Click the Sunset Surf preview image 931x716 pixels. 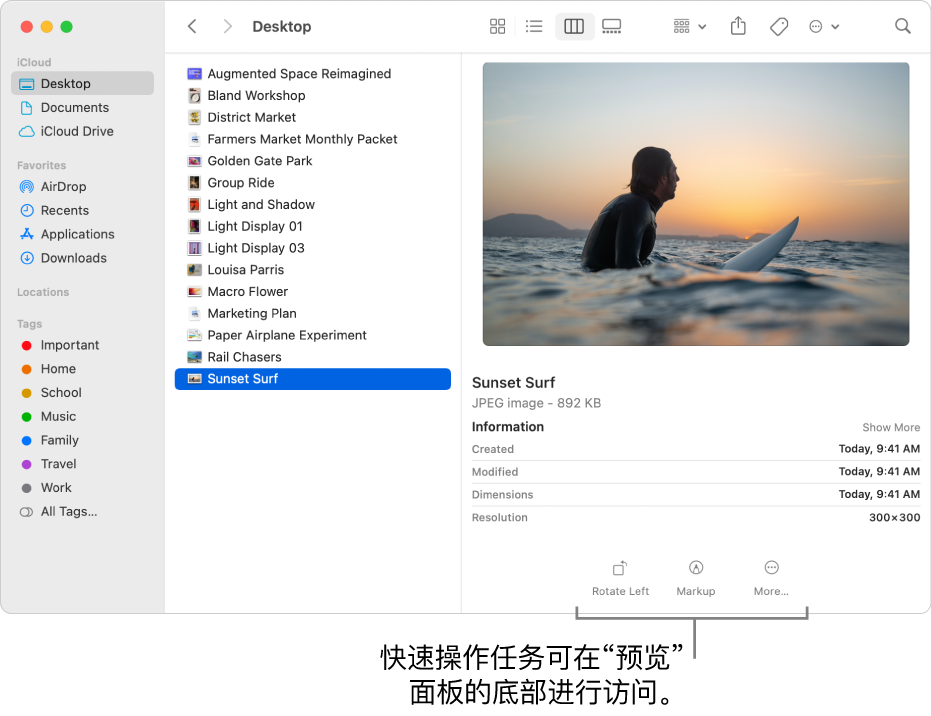click(696, 204)
